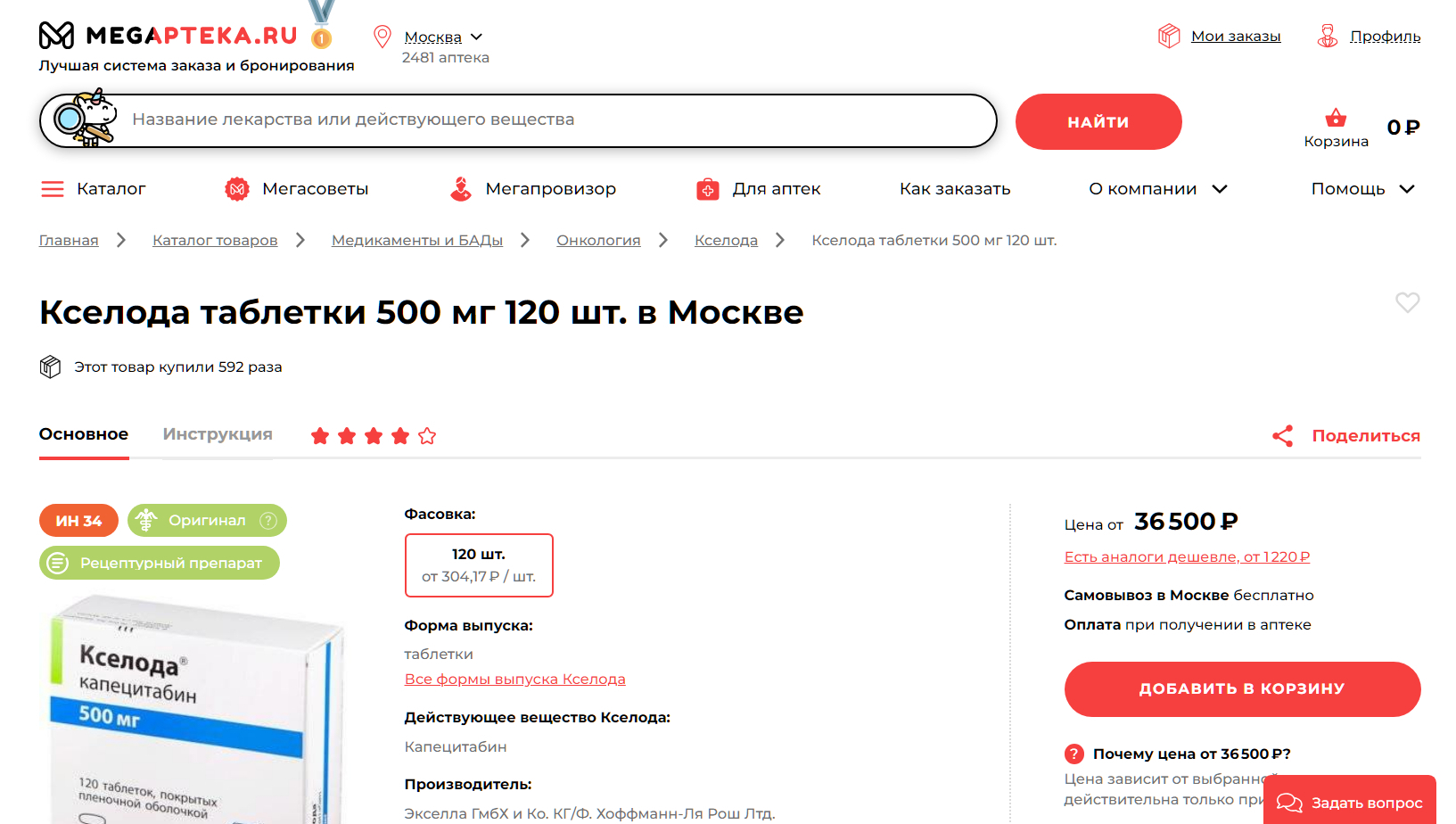Click the Москва city link

pyautogui.click(x=432, y=37)
